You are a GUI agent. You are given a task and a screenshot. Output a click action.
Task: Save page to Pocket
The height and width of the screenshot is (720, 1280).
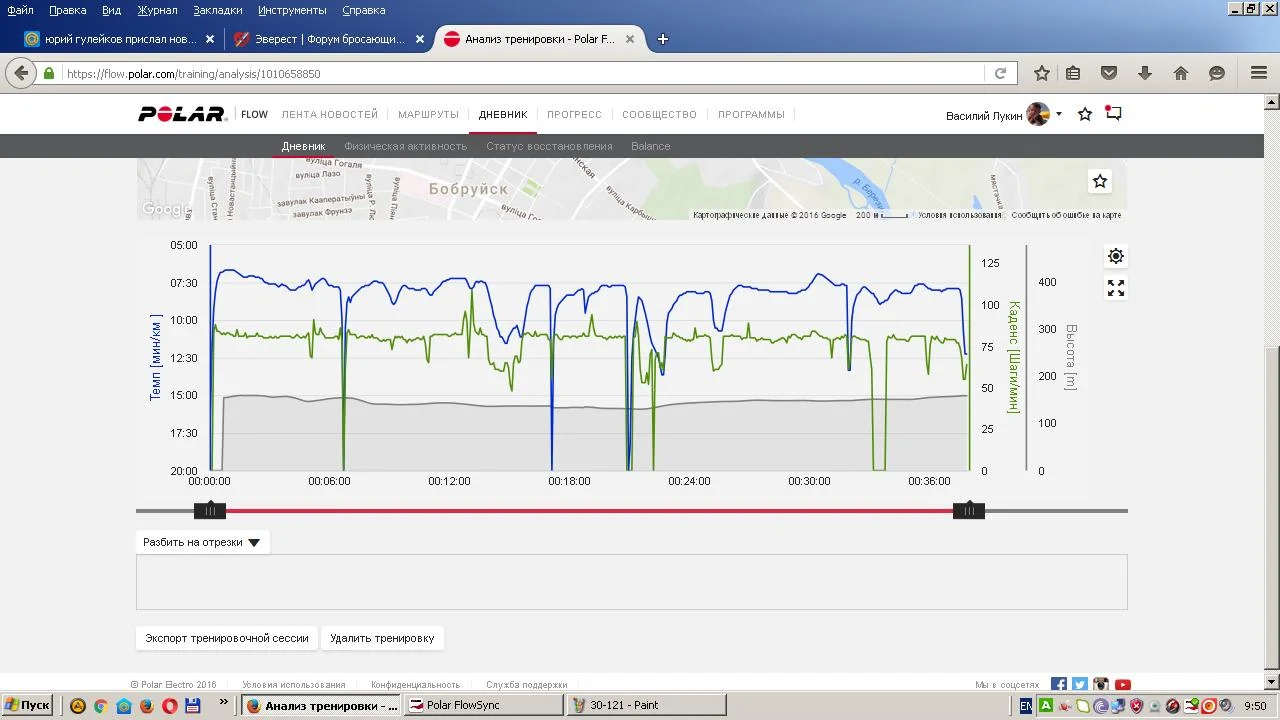coord(1109,73)
